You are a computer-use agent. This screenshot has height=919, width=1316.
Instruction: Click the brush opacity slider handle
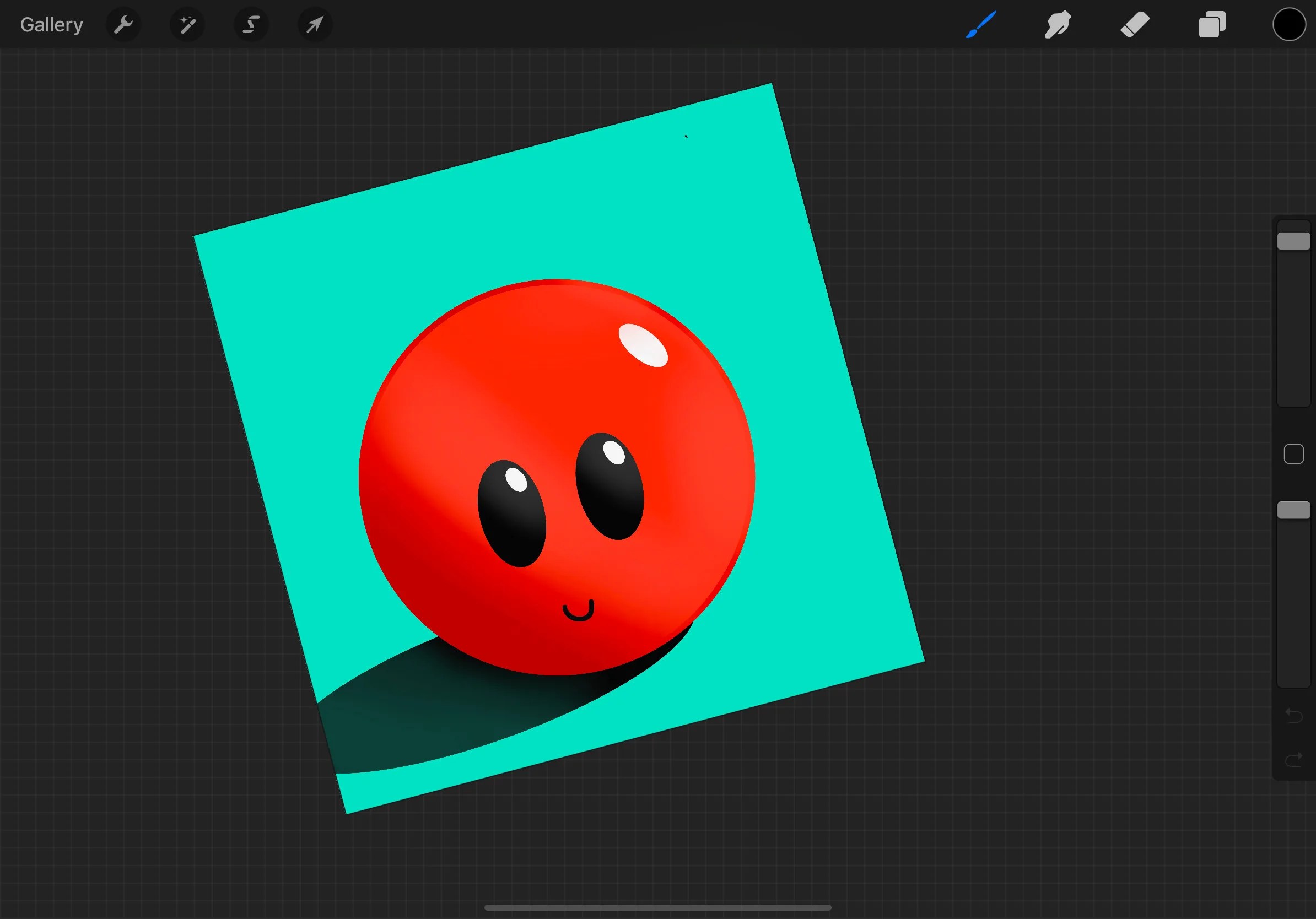1293,510
